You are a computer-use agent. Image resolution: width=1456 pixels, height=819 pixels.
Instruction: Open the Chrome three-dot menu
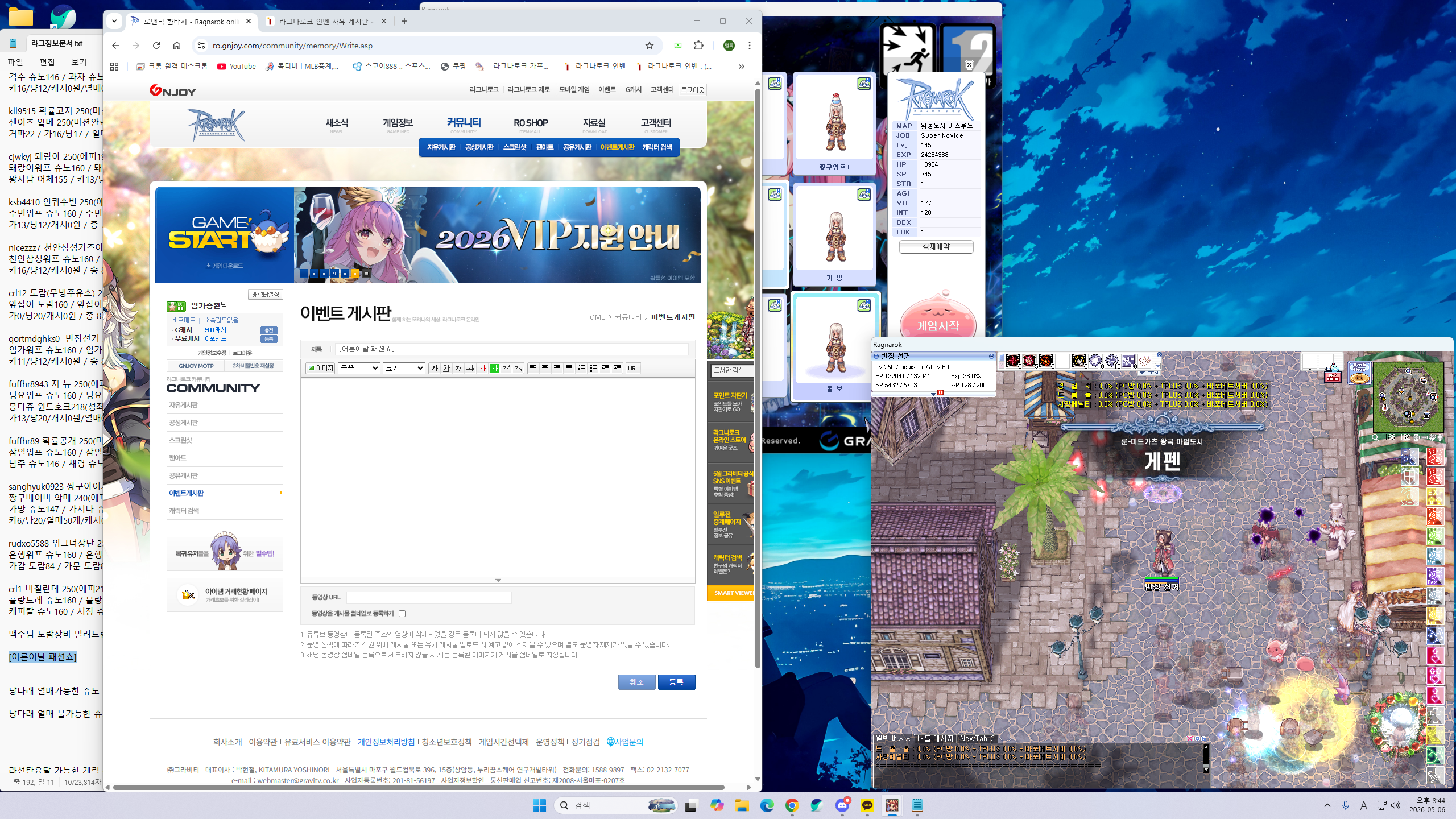tap(750, 45)
